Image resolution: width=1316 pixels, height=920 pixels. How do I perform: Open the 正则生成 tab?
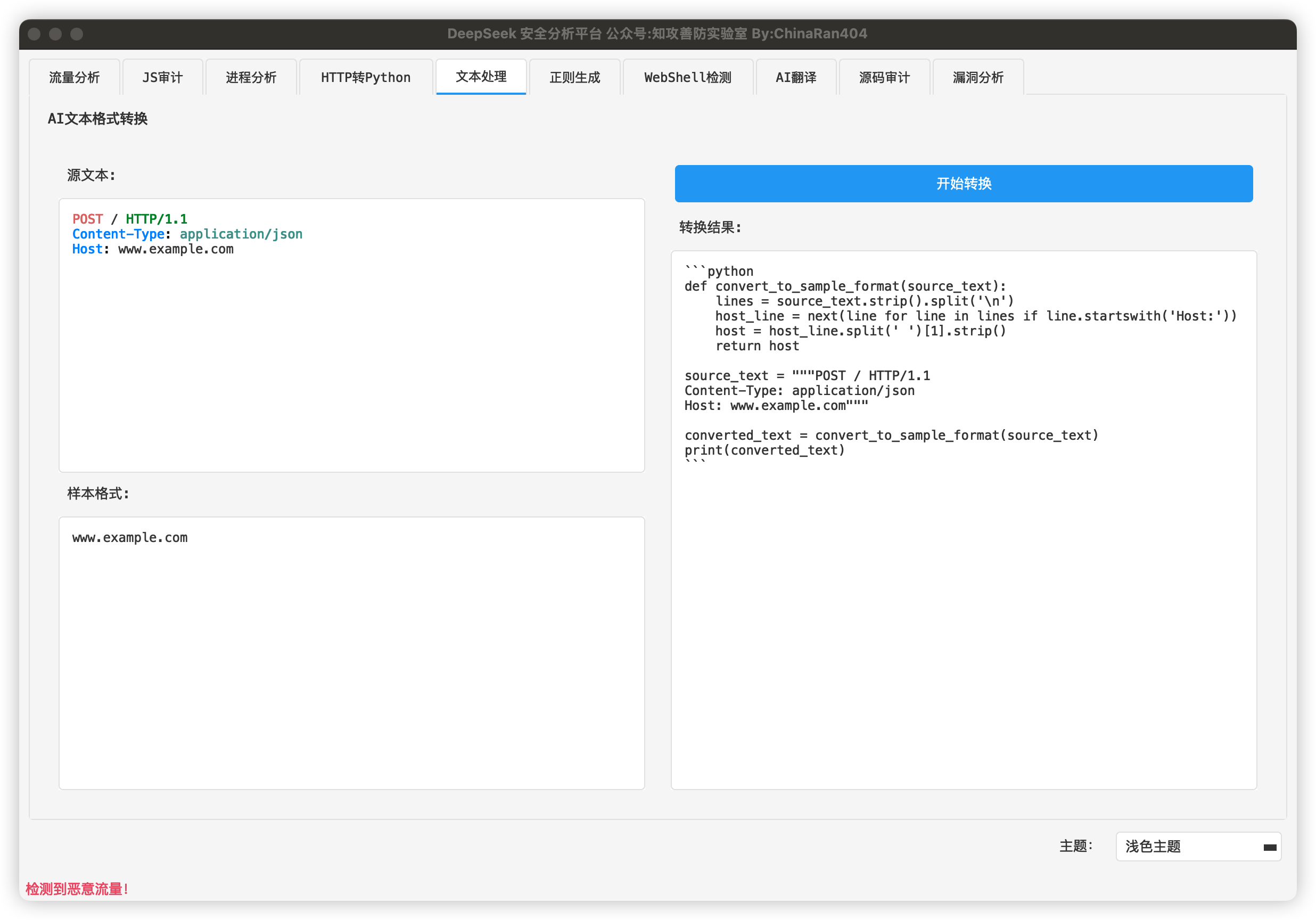pos(574,77)
